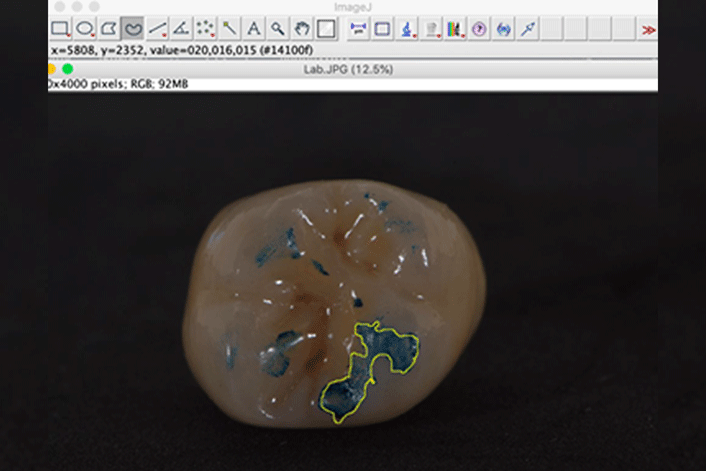The width and height of the screenshot is (706, 471).
Task: Select the Angle measurement tool
Action: 181,29
